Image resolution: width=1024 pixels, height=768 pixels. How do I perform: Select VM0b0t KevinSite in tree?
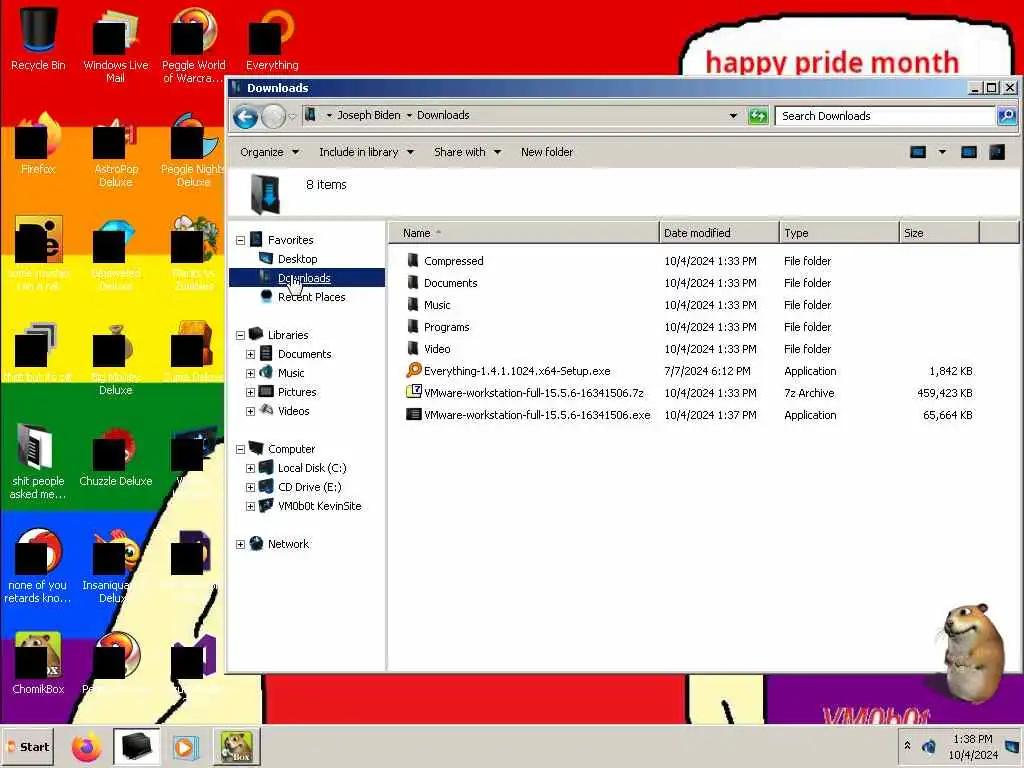tap(319, 505)
